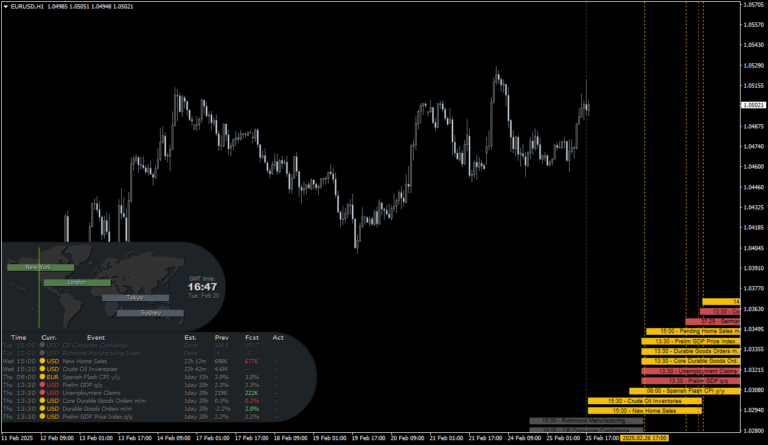
Task: Click the New York session bar on the map
Action: pyautogui.click(x=40, y=267)
